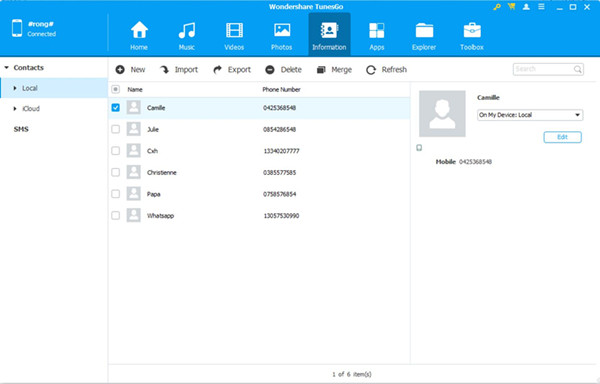Select the Julie contact name
This screenshot has height=384, width=600.
153,129
